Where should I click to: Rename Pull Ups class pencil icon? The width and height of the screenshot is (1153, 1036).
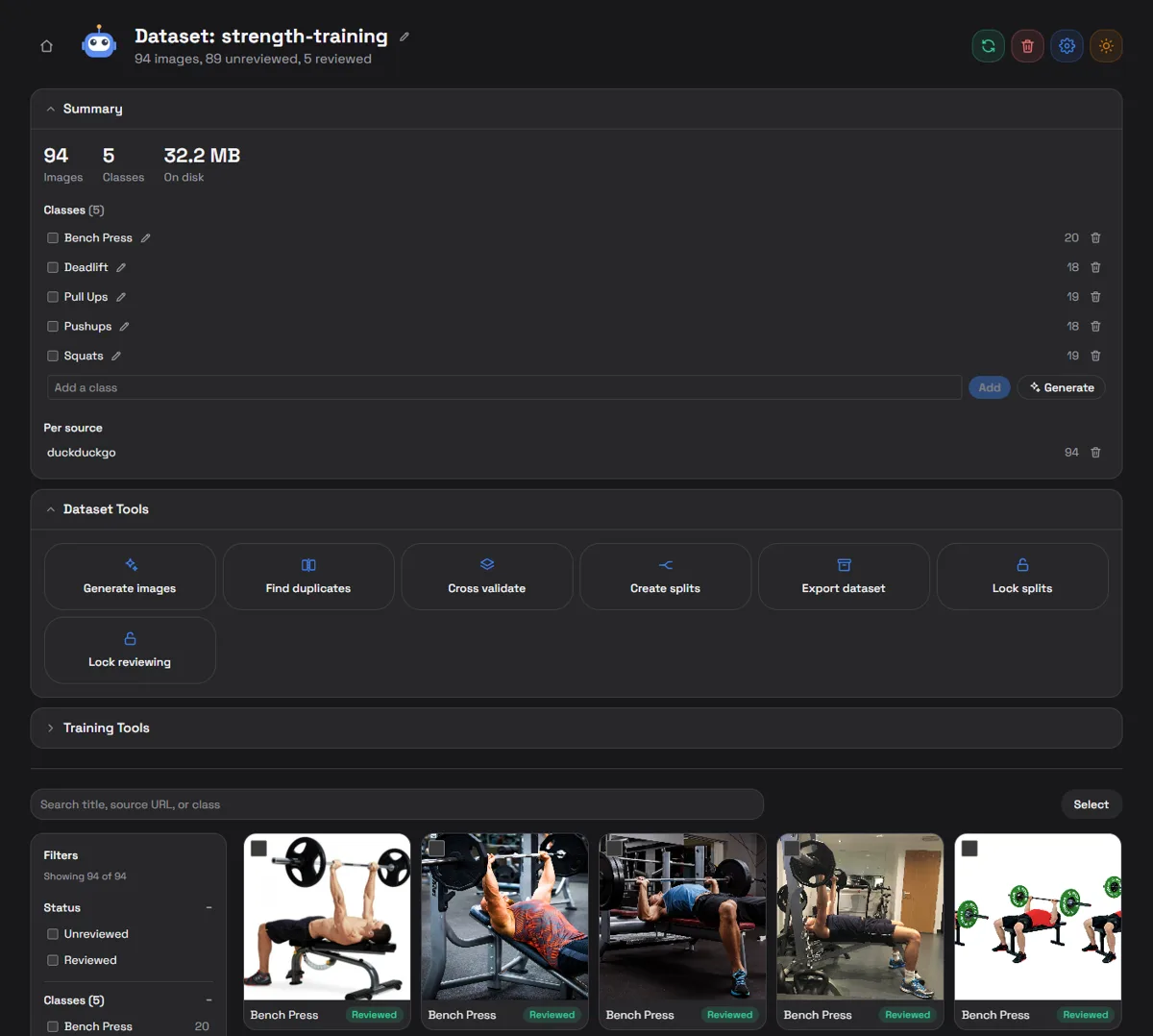pyautogui.click(x=121, y=297)
